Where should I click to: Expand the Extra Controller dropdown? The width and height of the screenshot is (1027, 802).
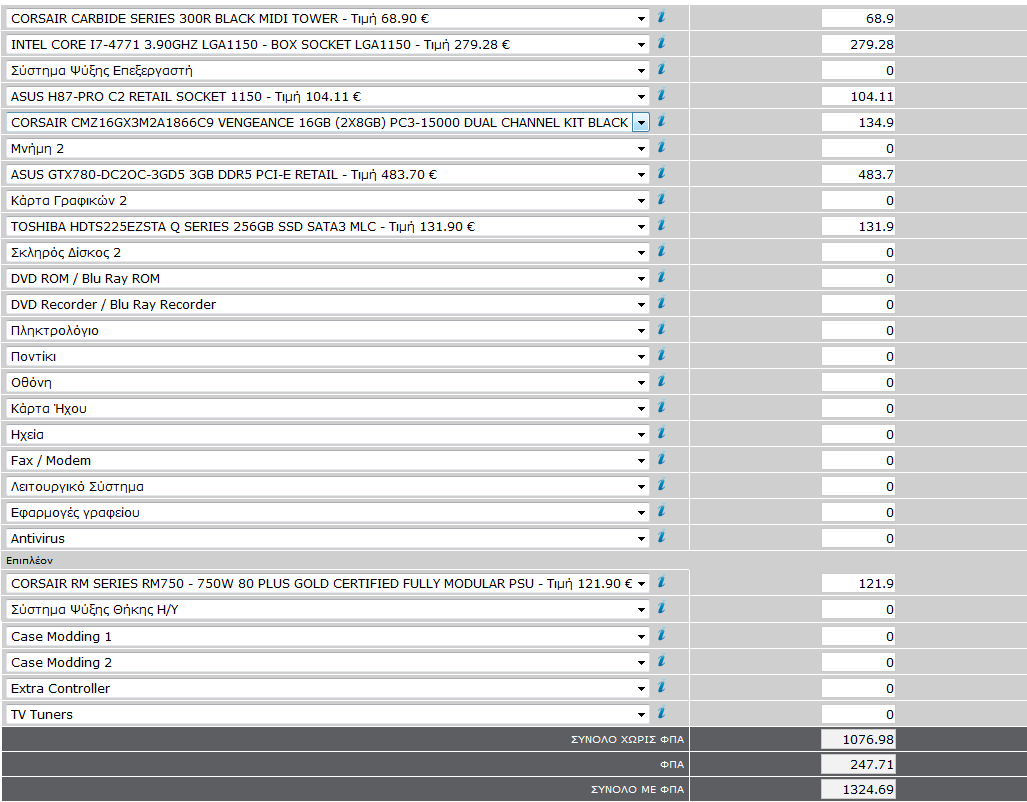[327, 688]
